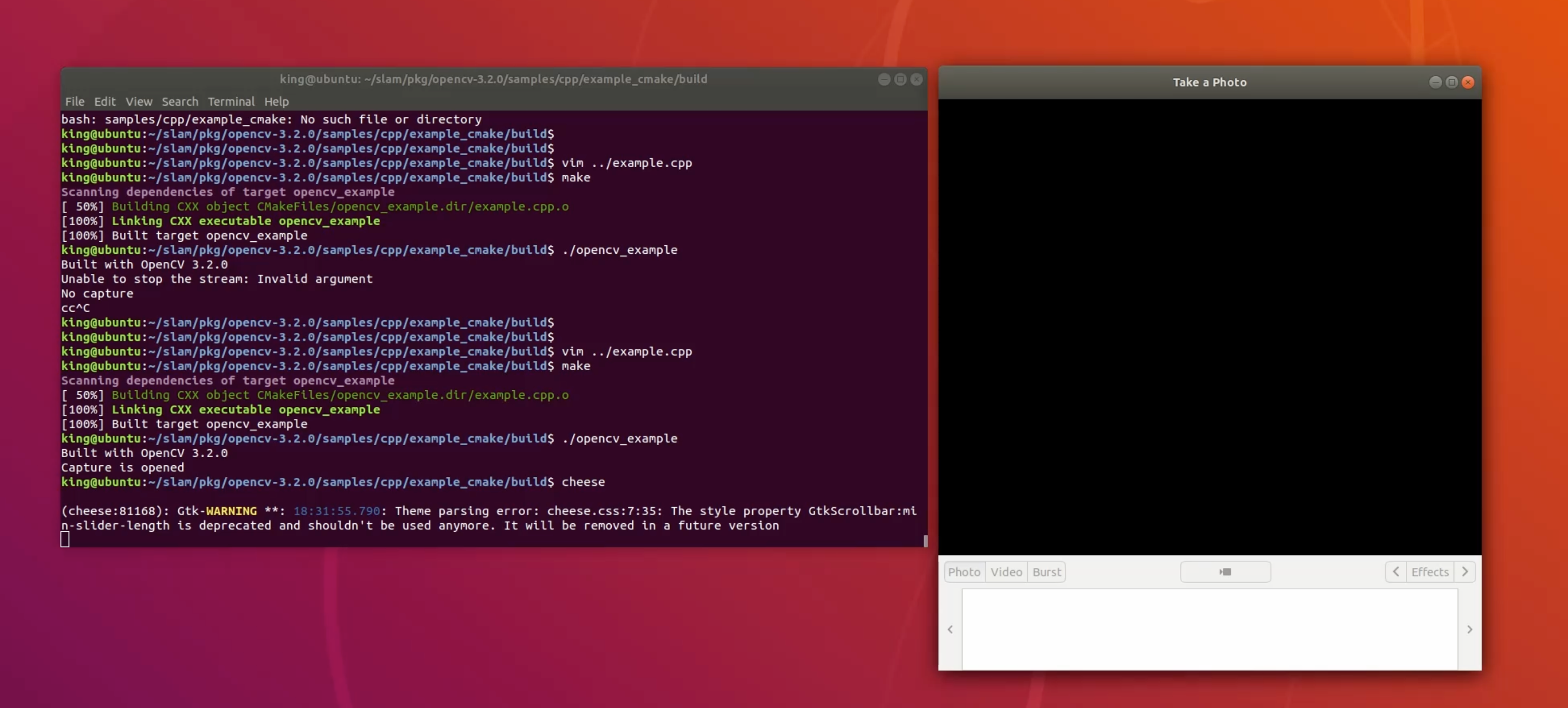Toggle the Effects button in Cheese
Screen dimensions: 1568x708
tap(1430, 572)
